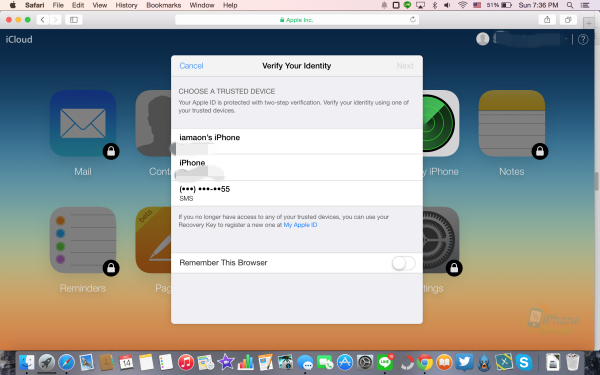Click the account avatar in iCloud header
This screenshot has height=375, width=600.
coord(483,39)
